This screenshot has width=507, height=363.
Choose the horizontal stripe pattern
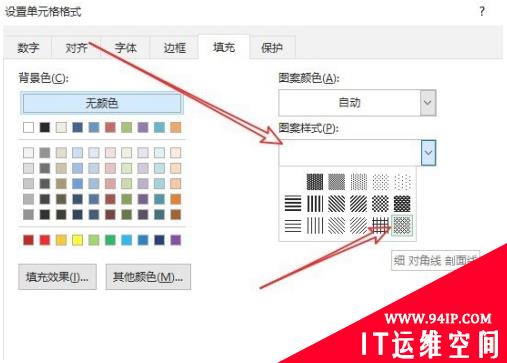point(293,203)
